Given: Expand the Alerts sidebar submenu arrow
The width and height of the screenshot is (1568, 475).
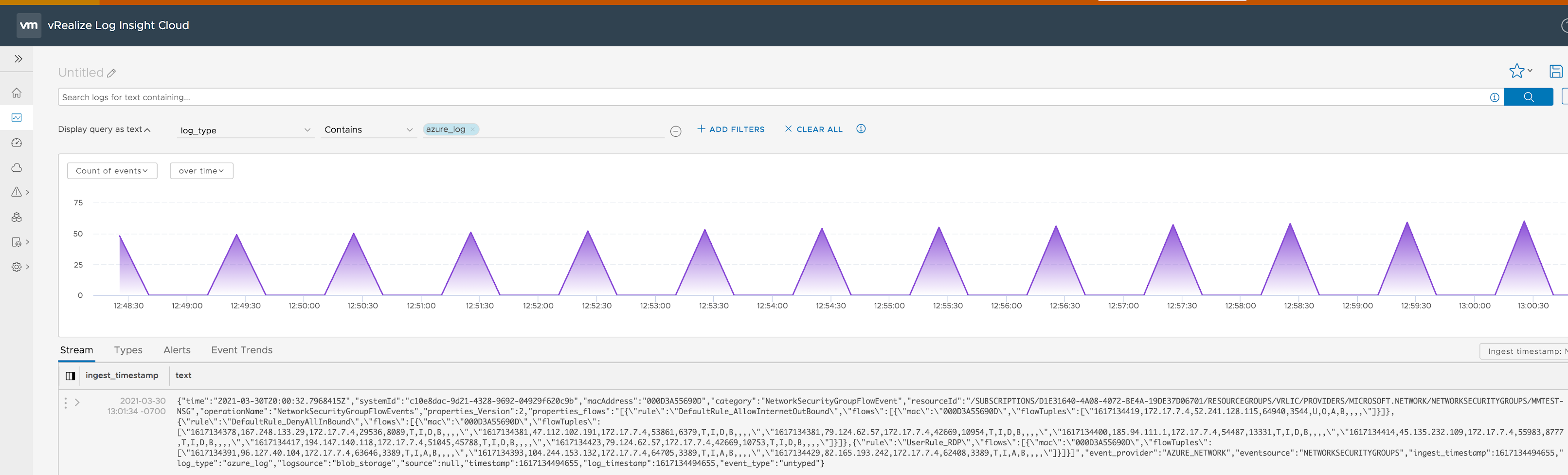Looking at the screenshot, I should (27, 192).
